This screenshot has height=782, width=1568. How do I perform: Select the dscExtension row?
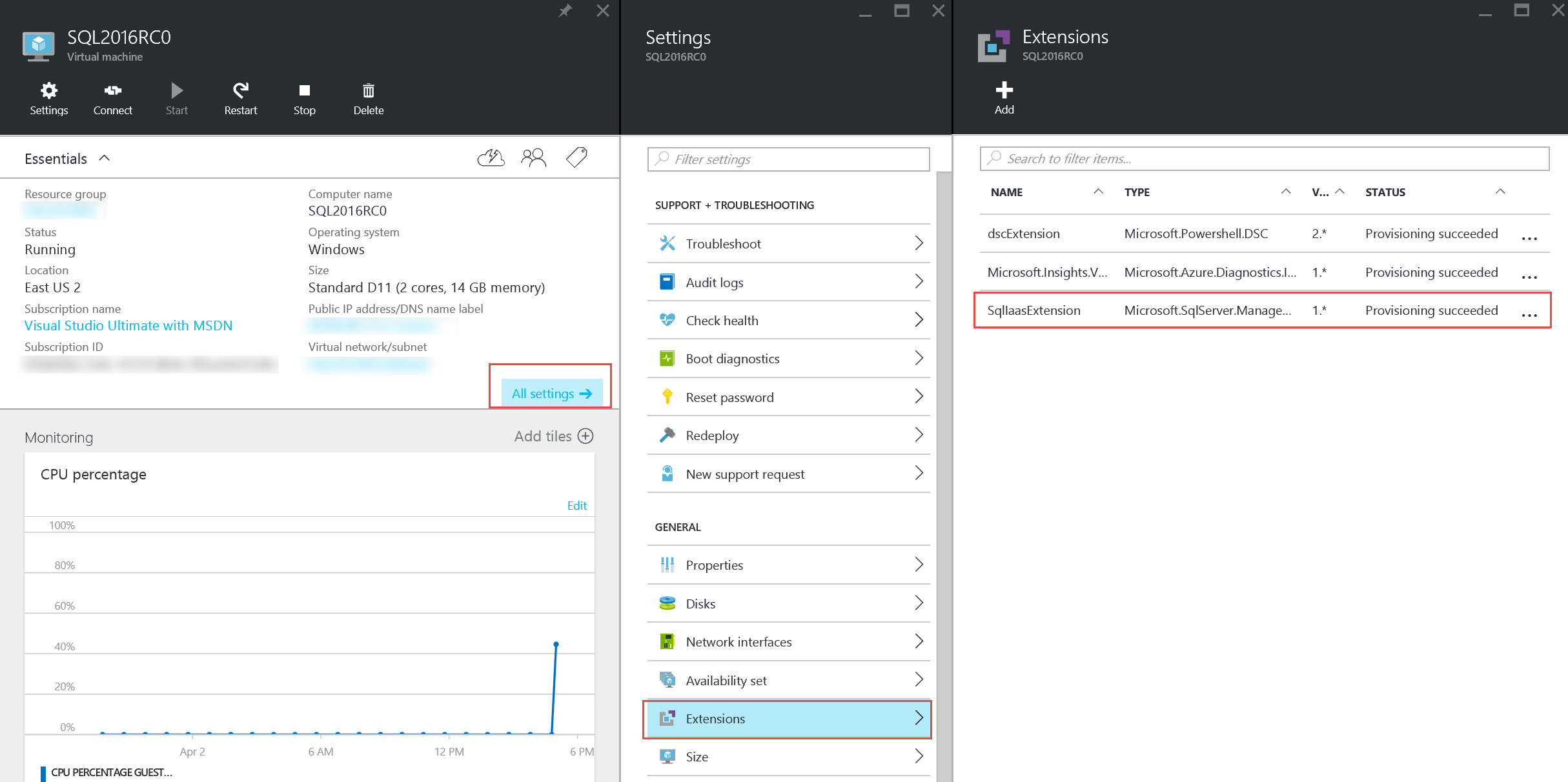click(x=1264, y=234)
